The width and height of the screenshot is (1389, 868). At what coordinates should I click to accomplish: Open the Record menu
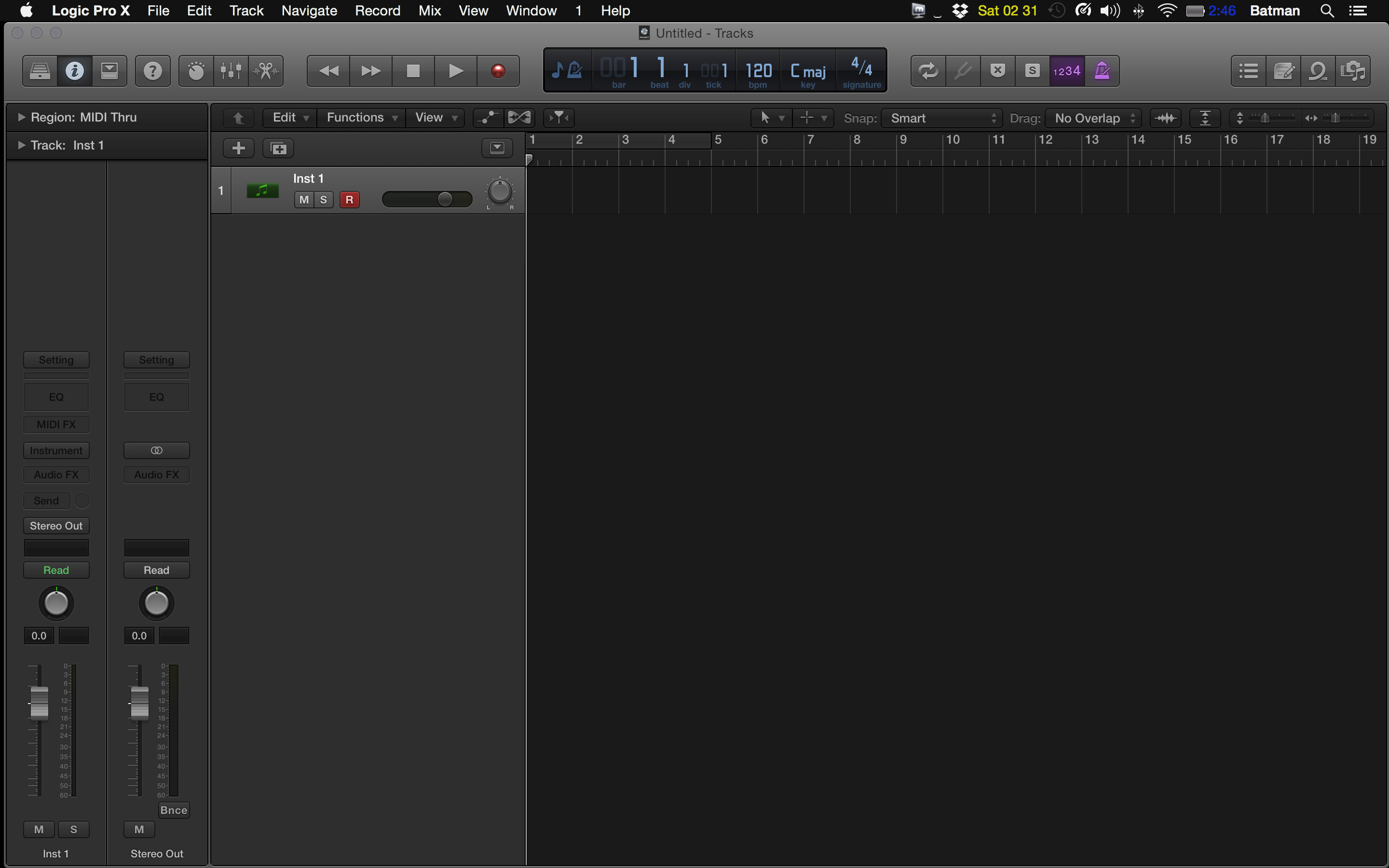point(378,11)
